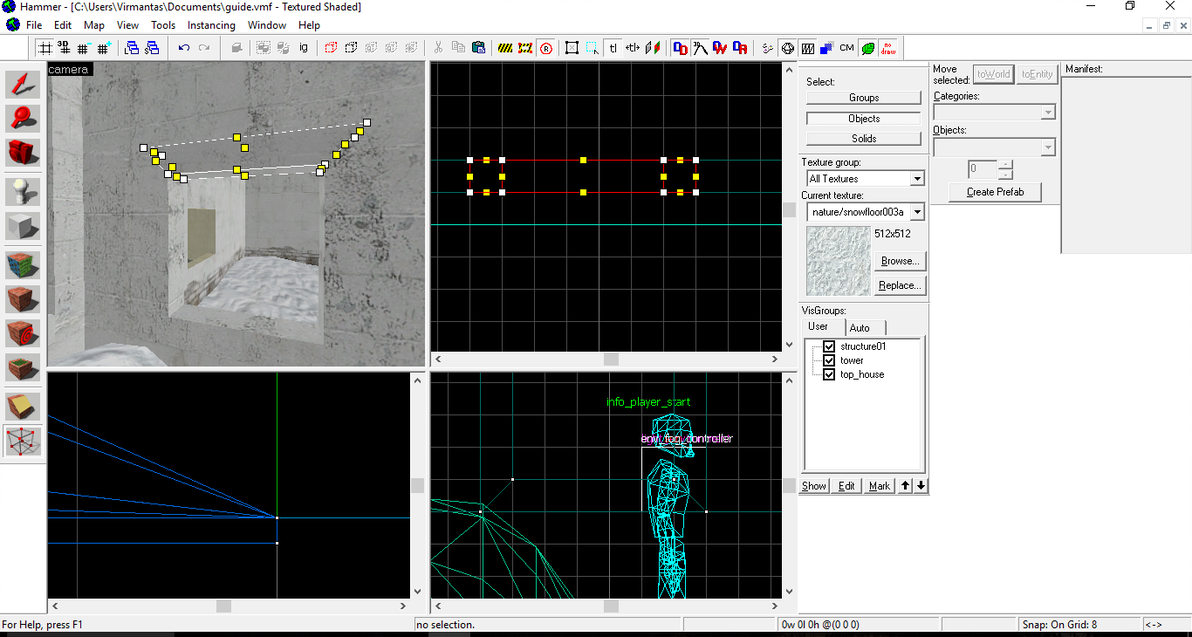Viewport: 1192px width, 637px height.
Task: Click the Undo arrow in the toolbar
Action: coord(184,47)
